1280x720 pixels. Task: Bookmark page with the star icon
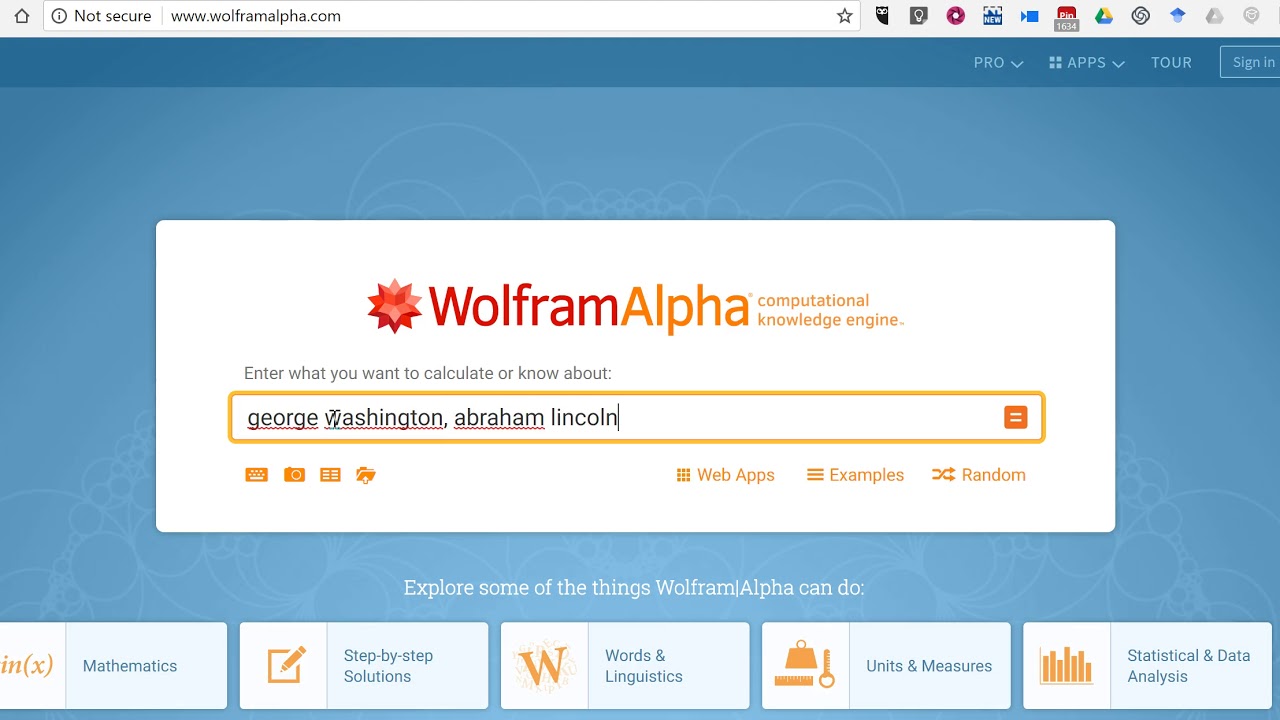pyautogui.click(x=845, y=16)
